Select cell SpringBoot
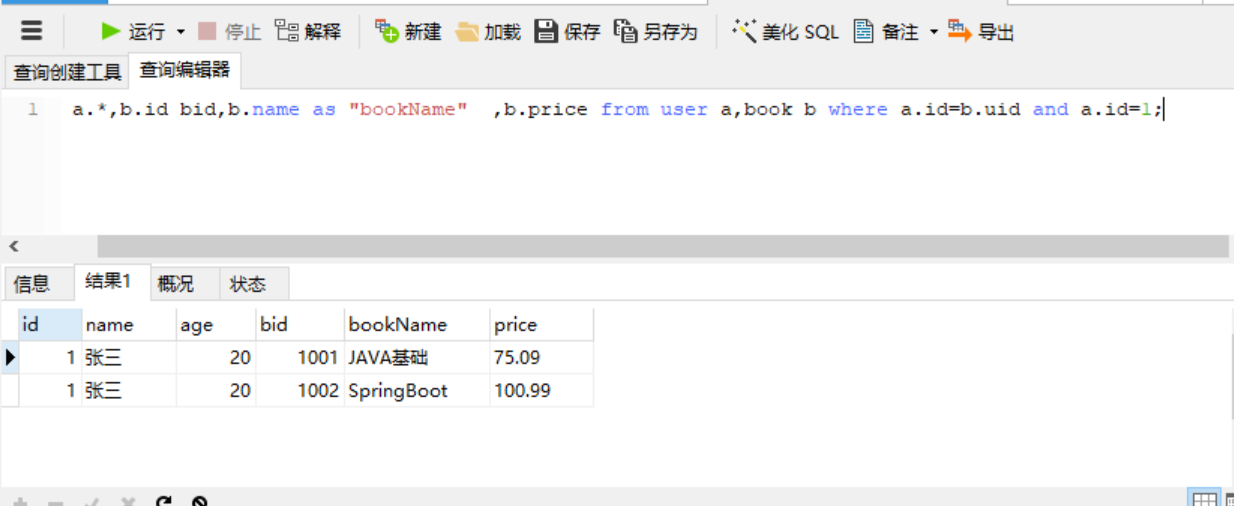The height and width of the screenshot is (506, 1234). [x=417, y=391]
